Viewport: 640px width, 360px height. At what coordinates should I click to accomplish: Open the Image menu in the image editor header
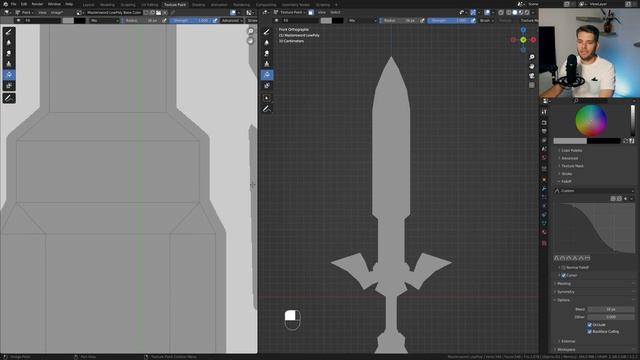(x=57, y=13)
